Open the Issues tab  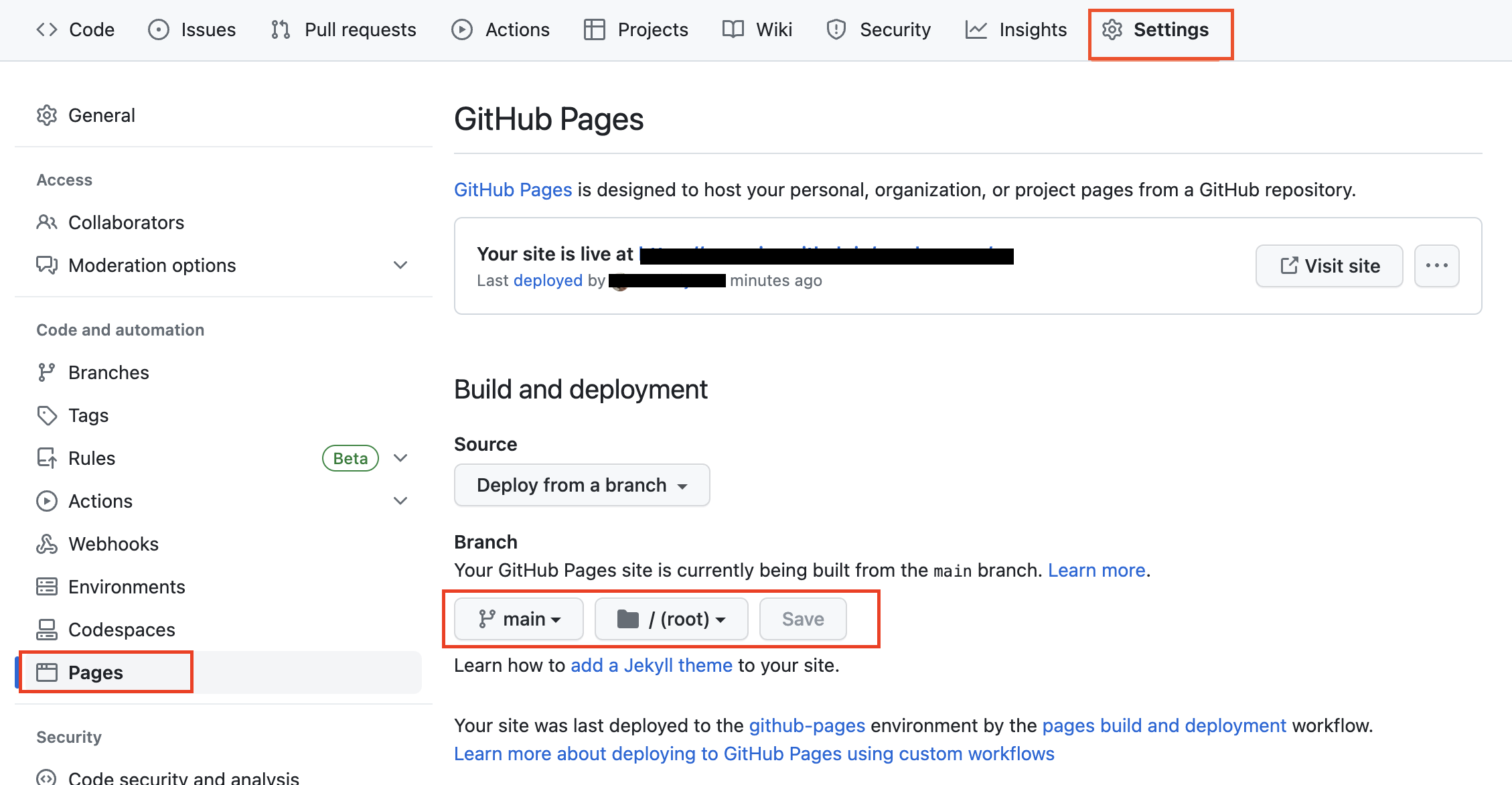192,29
